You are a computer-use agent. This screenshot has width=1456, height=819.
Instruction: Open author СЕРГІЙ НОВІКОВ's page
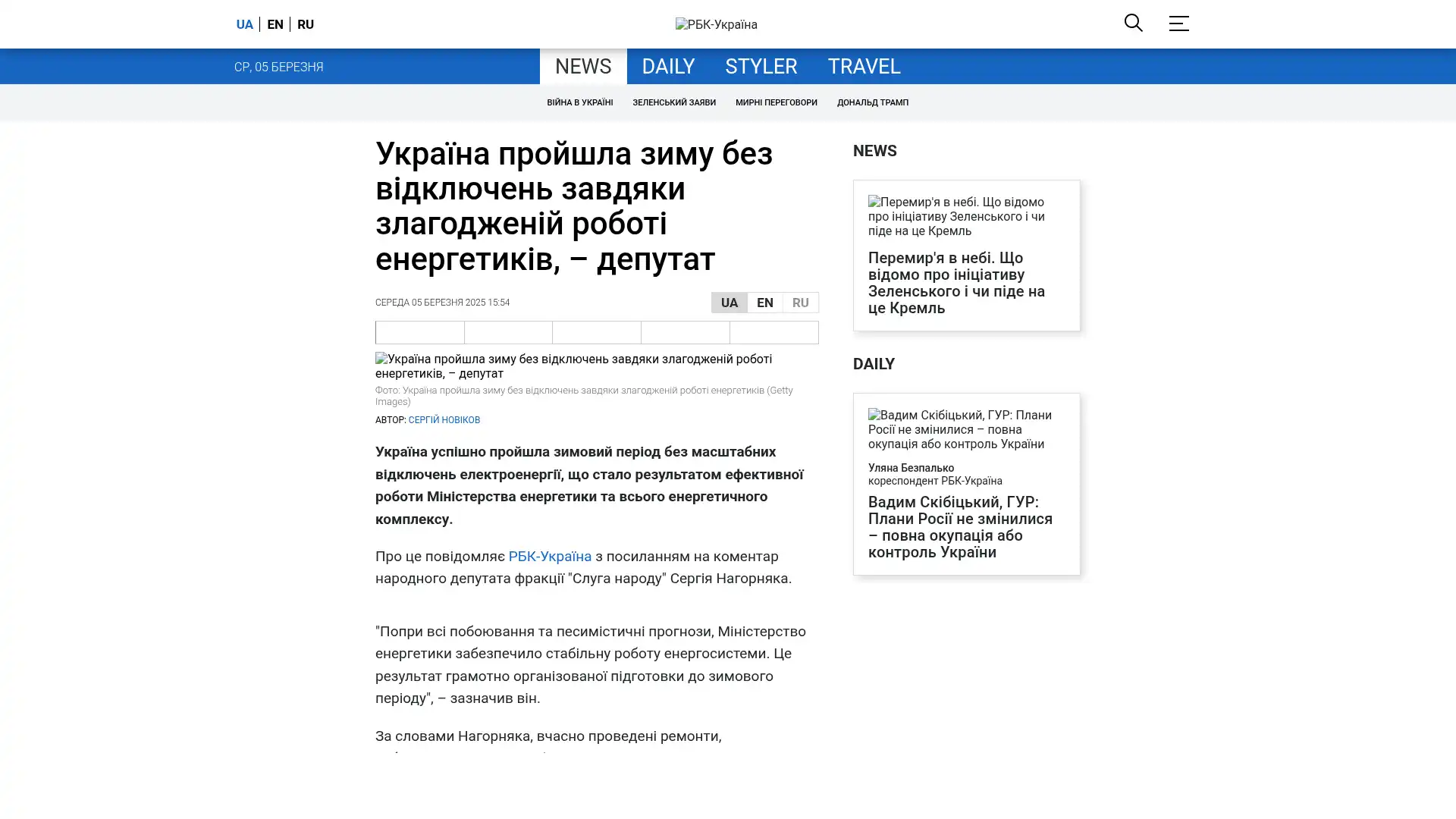point(444,420)
